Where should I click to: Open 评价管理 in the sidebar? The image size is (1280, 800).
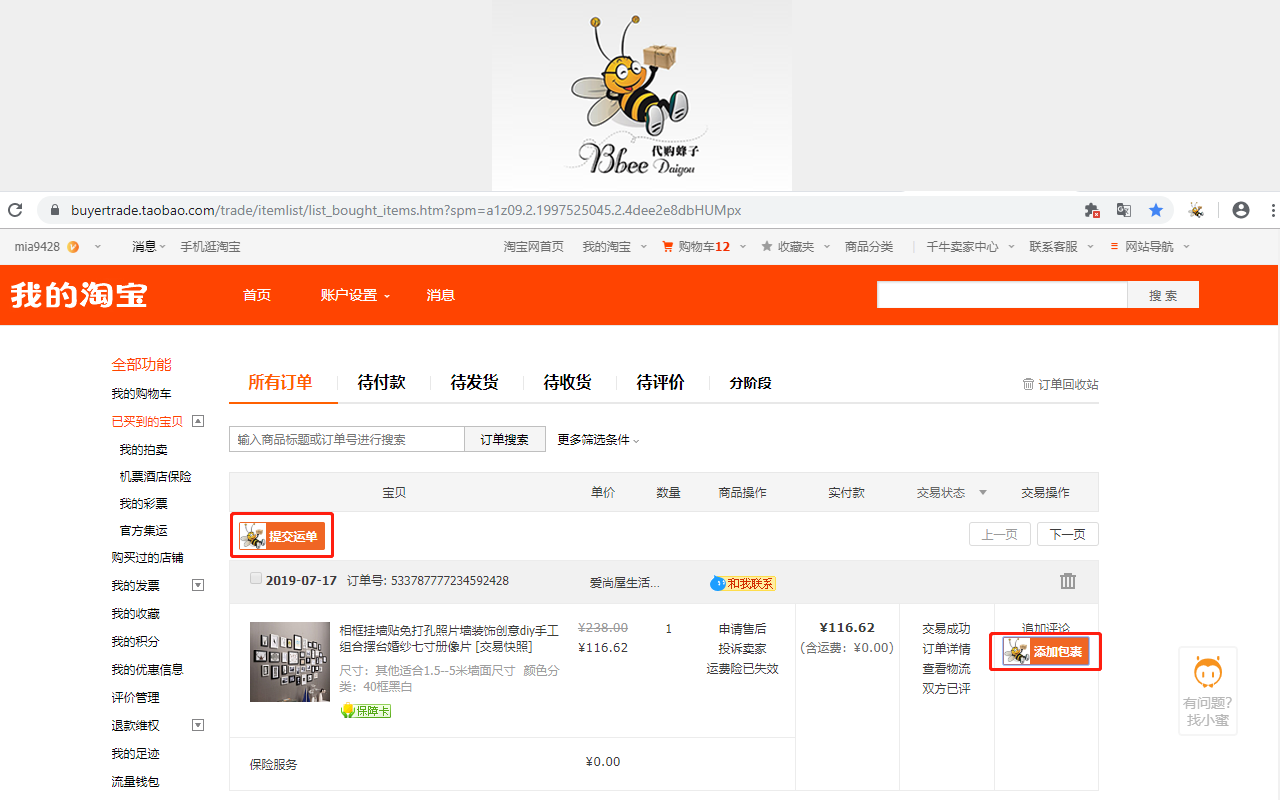tap(136, 698)
